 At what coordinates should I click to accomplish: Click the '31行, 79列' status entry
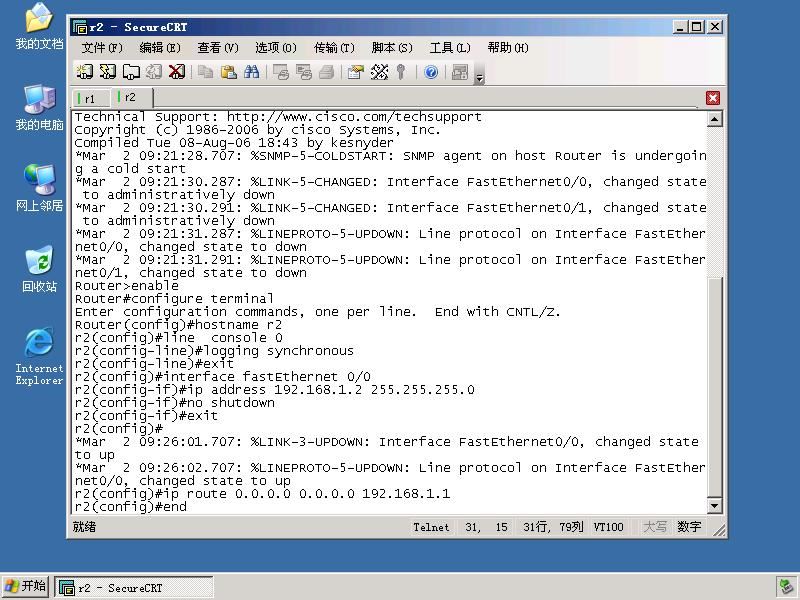coord(553,527)
